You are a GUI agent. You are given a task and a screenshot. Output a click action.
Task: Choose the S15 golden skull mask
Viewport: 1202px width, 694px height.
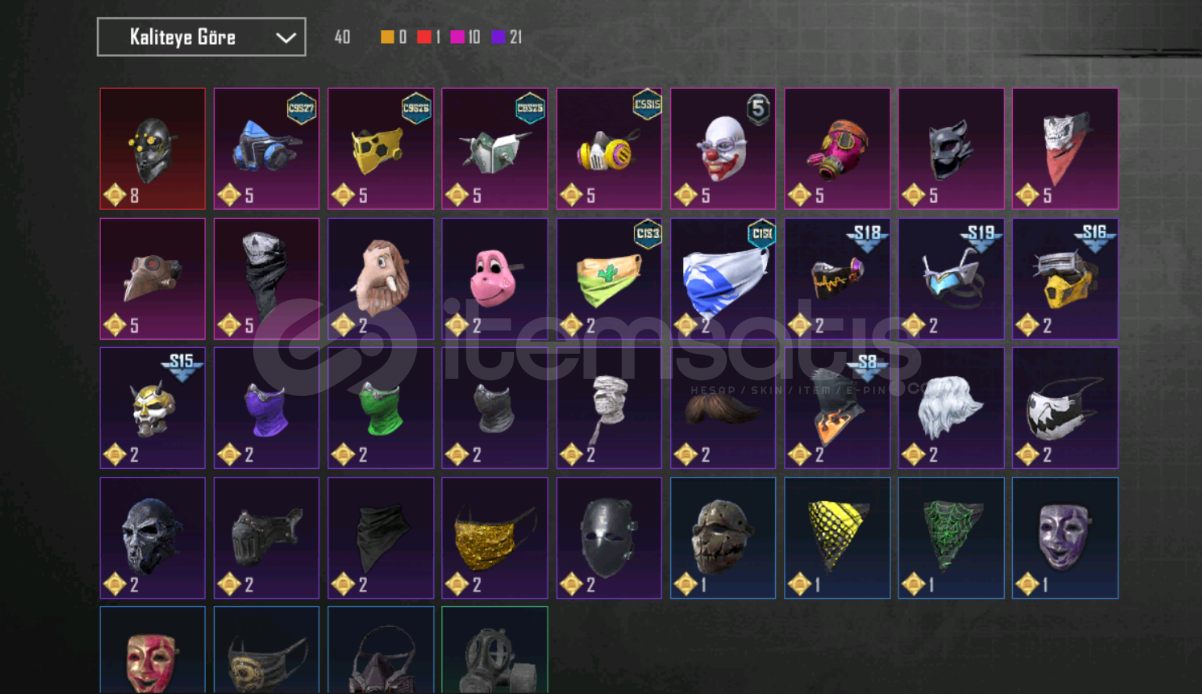pos(152,408)
